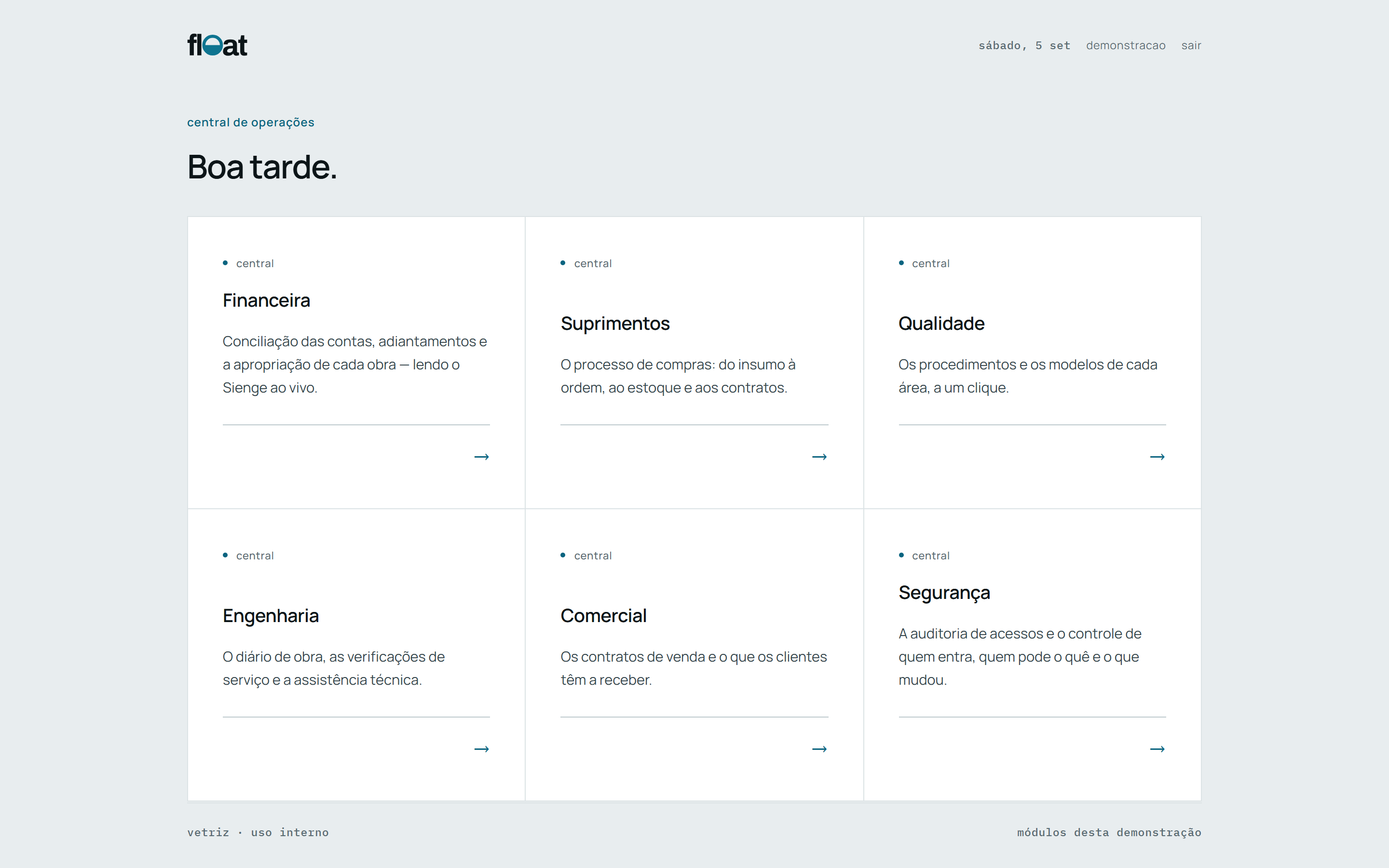Open Engenharia card arrow
This screenshot has height=868, width=1389.
pyautogui.click(x=481, y=749)
